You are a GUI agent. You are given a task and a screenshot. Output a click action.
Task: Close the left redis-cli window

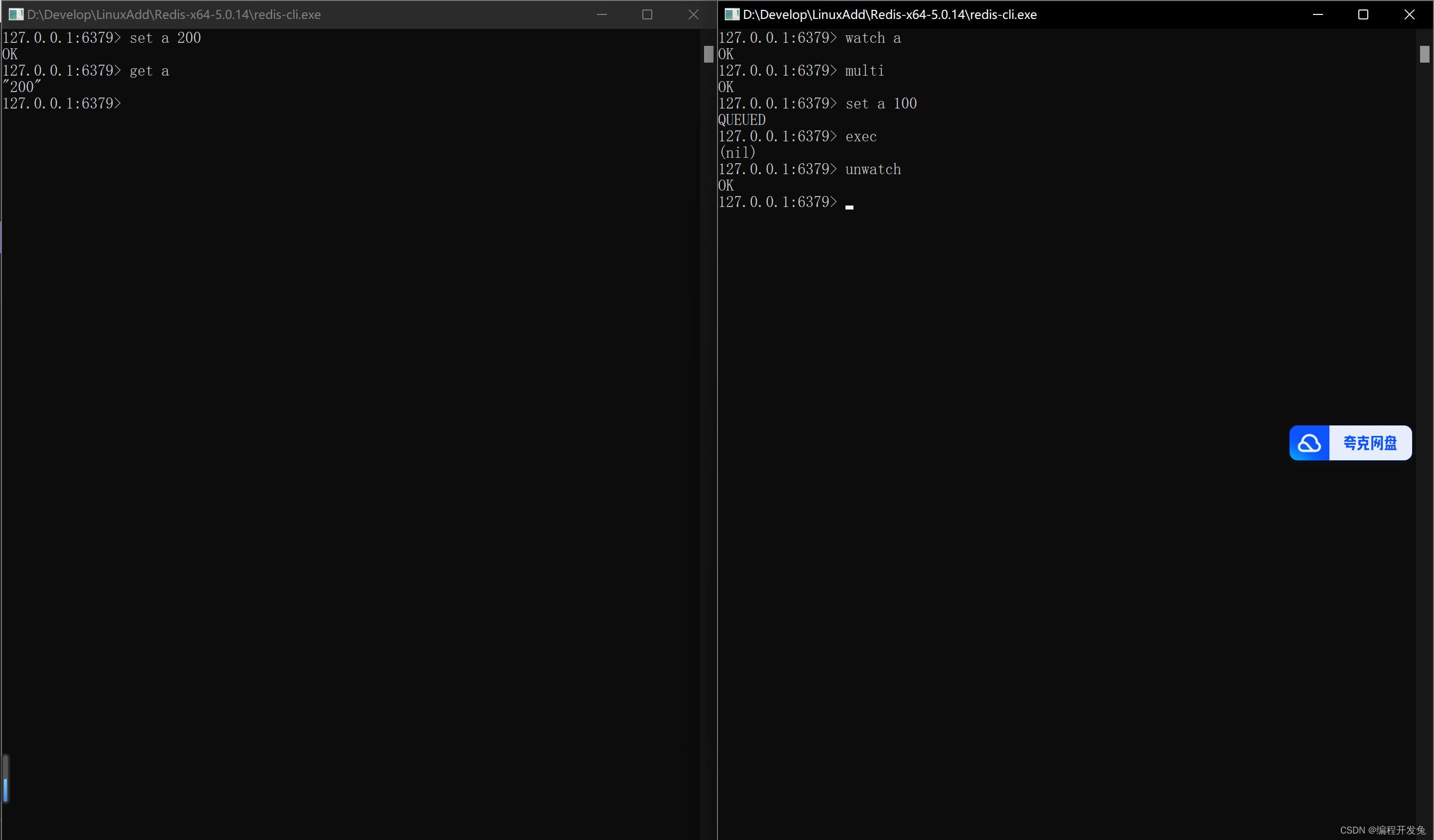[x=693, y=14]
